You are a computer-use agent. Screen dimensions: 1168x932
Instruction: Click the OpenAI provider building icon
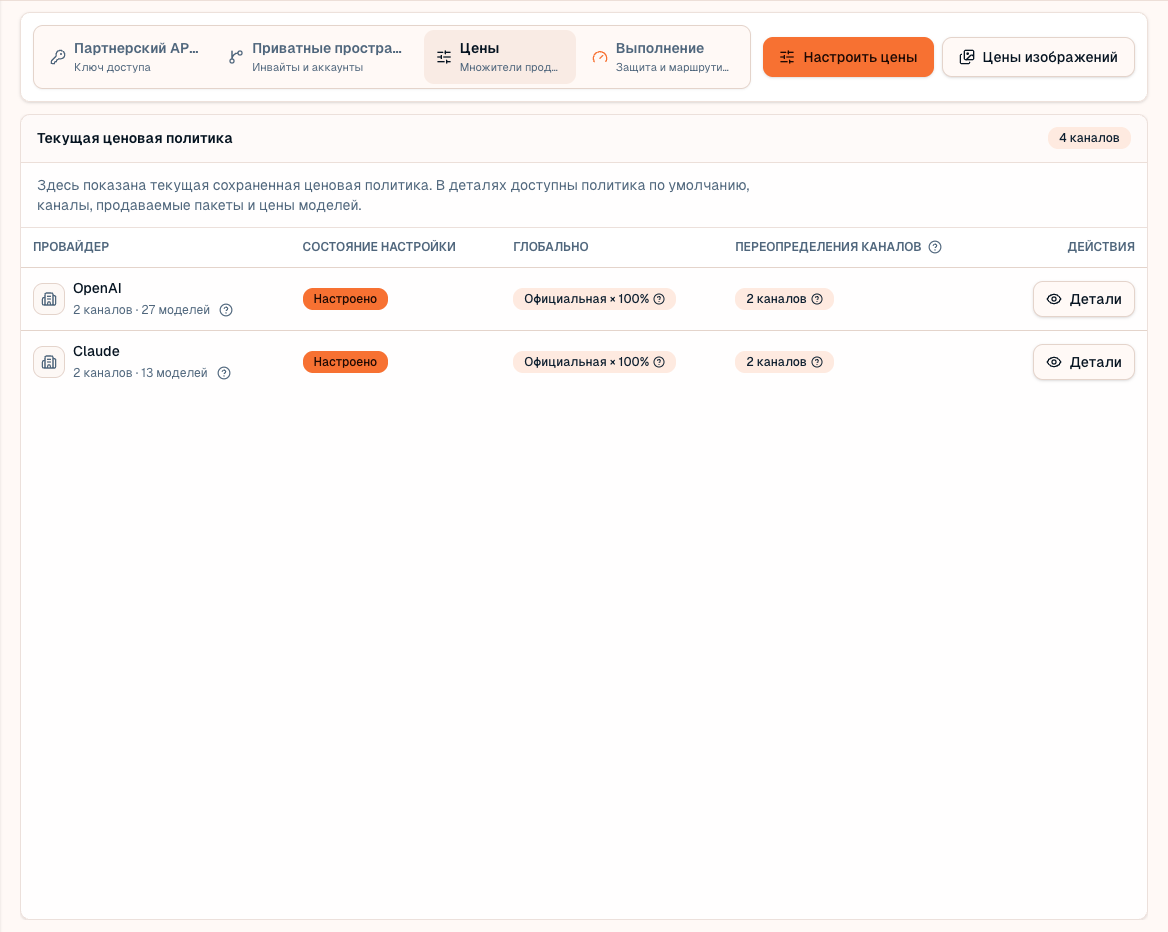click(x=49, y=299)
